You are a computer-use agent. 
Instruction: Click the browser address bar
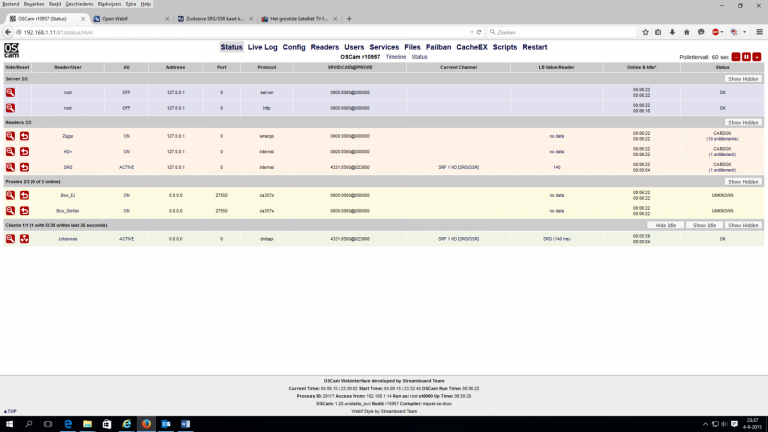click(x=250, y=32)
